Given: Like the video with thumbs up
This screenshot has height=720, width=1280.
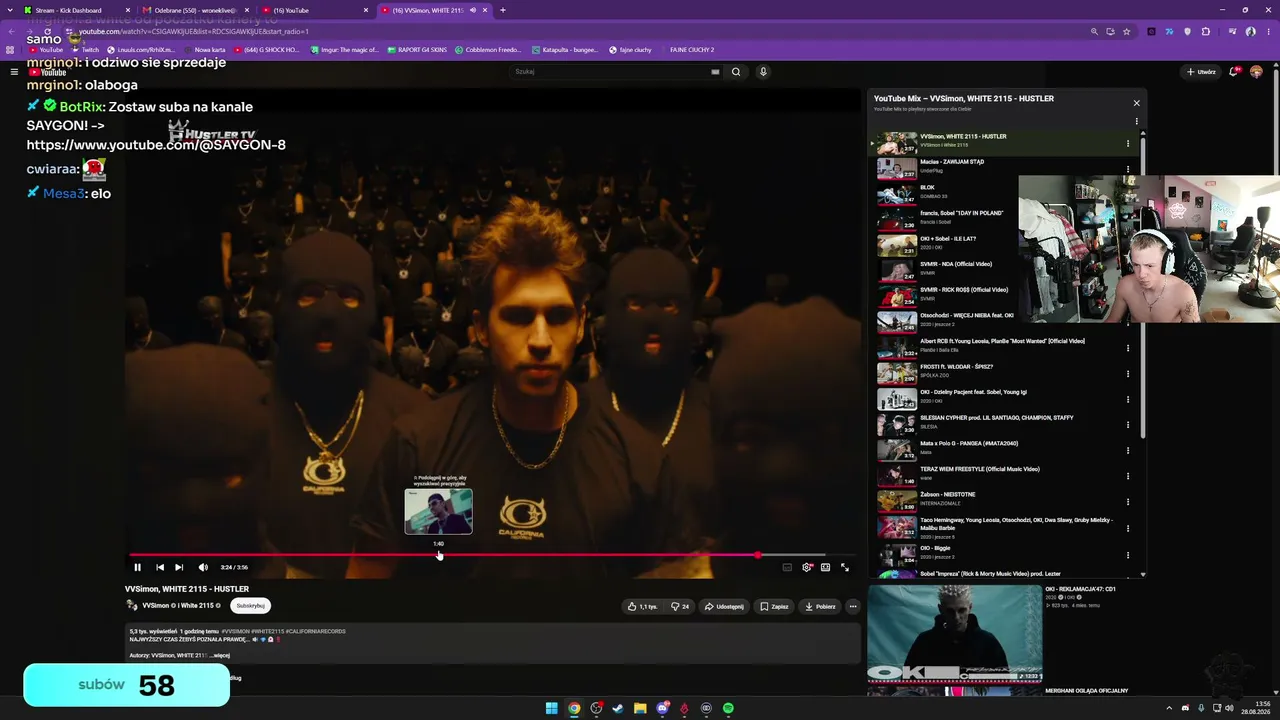Looking at the screenshot, I should pos(642,606).
